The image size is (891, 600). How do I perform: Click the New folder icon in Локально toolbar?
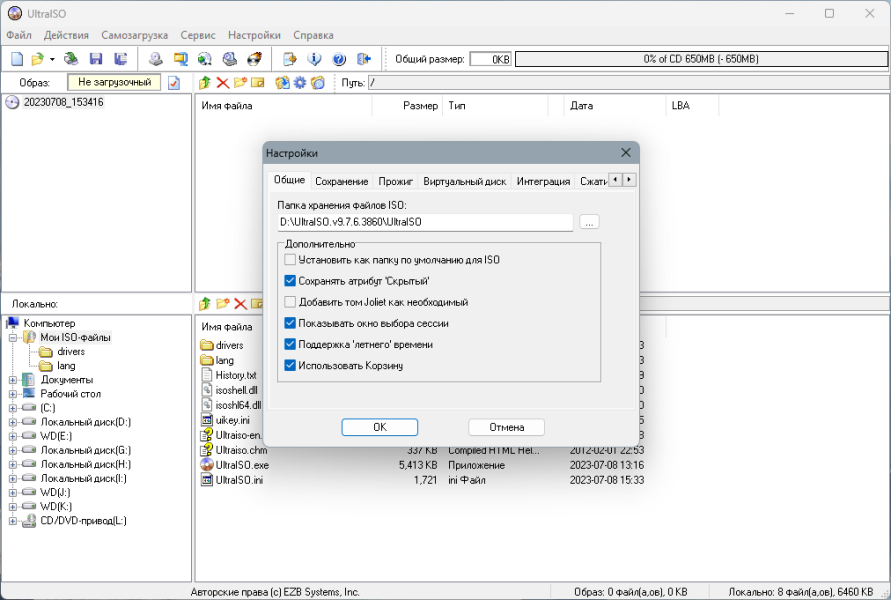[x=223, y=304]
